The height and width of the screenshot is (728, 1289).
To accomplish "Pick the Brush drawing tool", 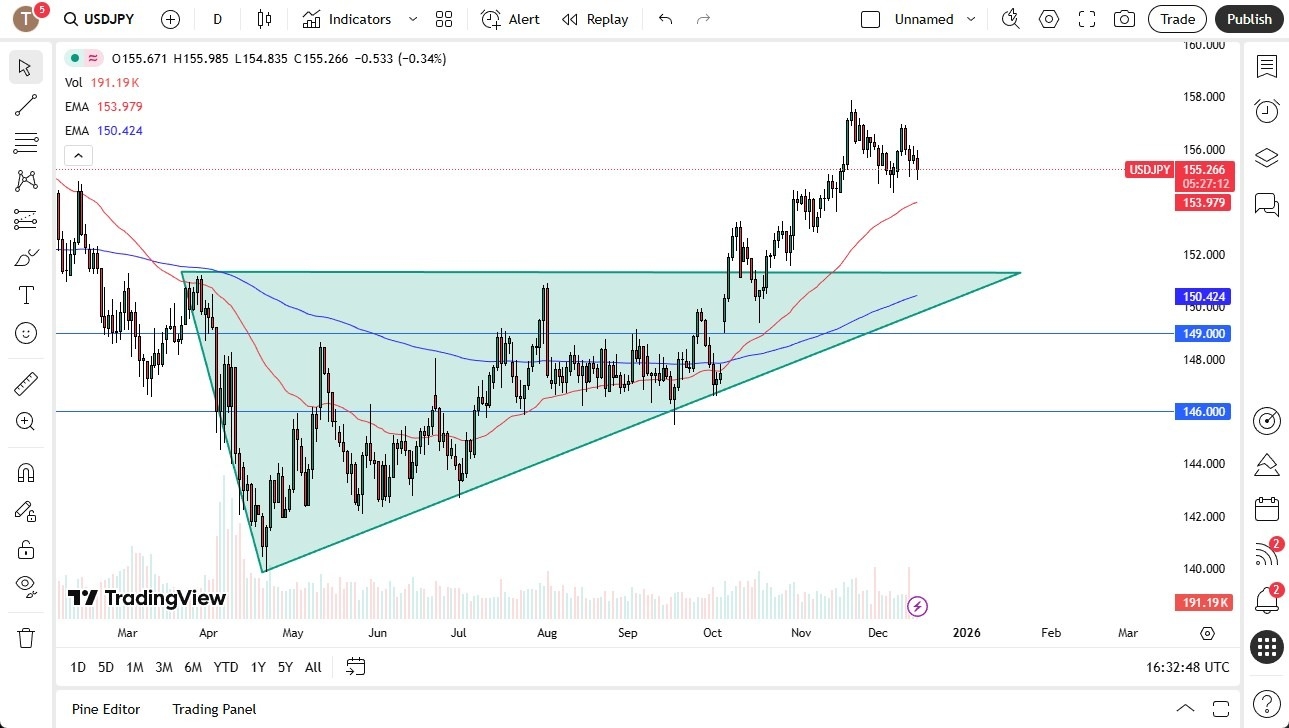I will (25, 256).
